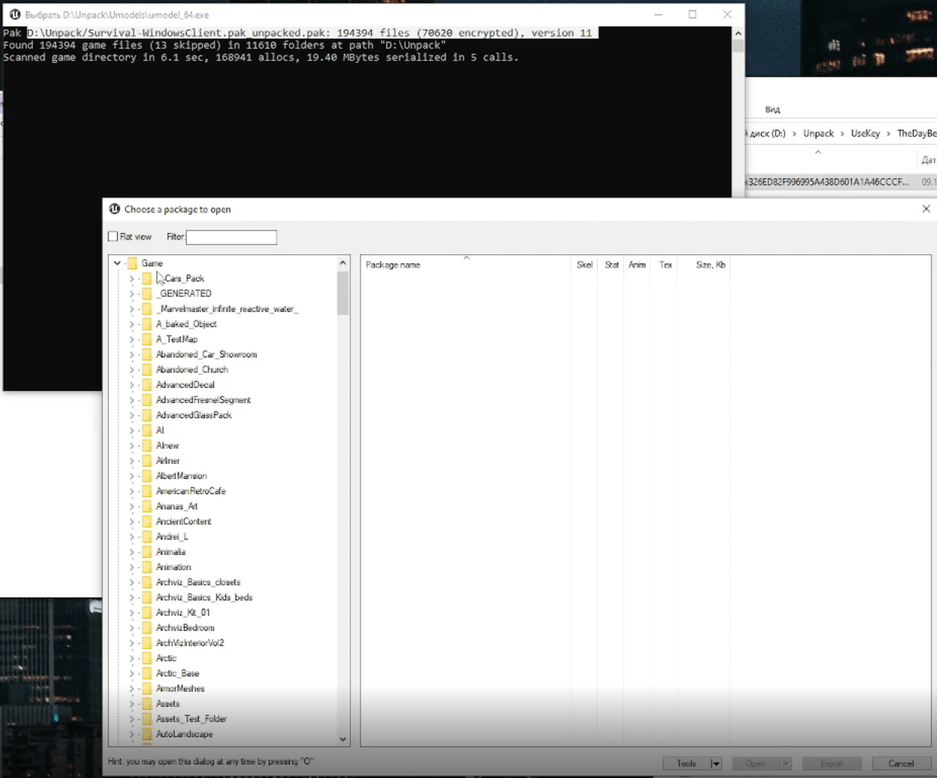The height and width of the screenshot is (778, 937).
Task: Cancel the package chooser dialog
Action: click(901, 764)
